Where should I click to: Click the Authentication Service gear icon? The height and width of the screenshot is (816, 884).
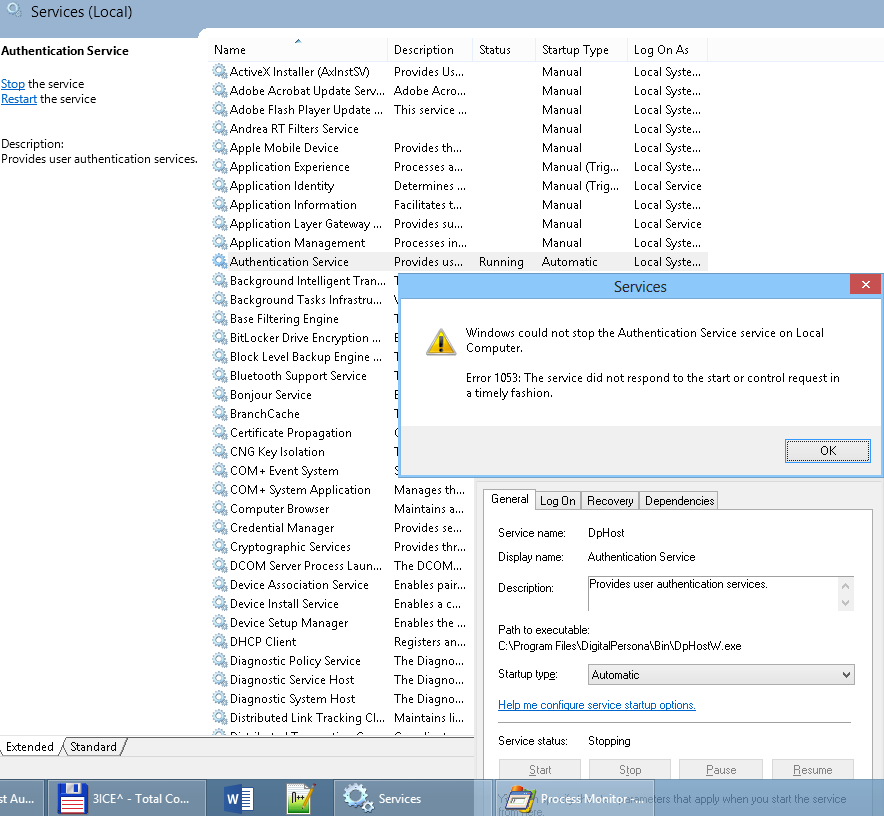click(219, 261)
